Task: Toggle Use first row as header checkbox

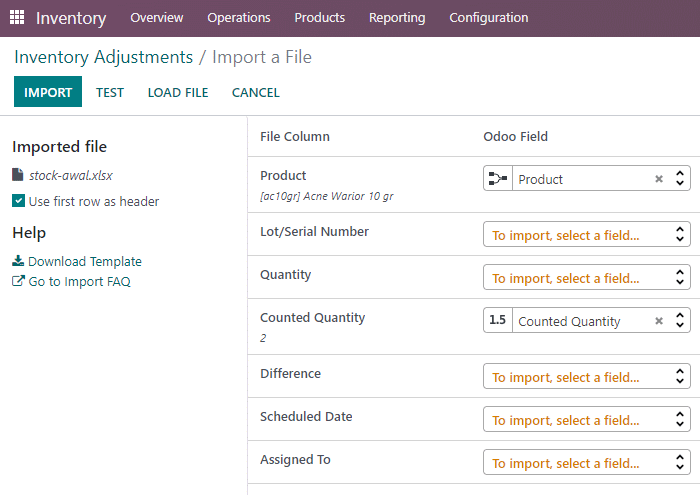Action: coord(18,201)
